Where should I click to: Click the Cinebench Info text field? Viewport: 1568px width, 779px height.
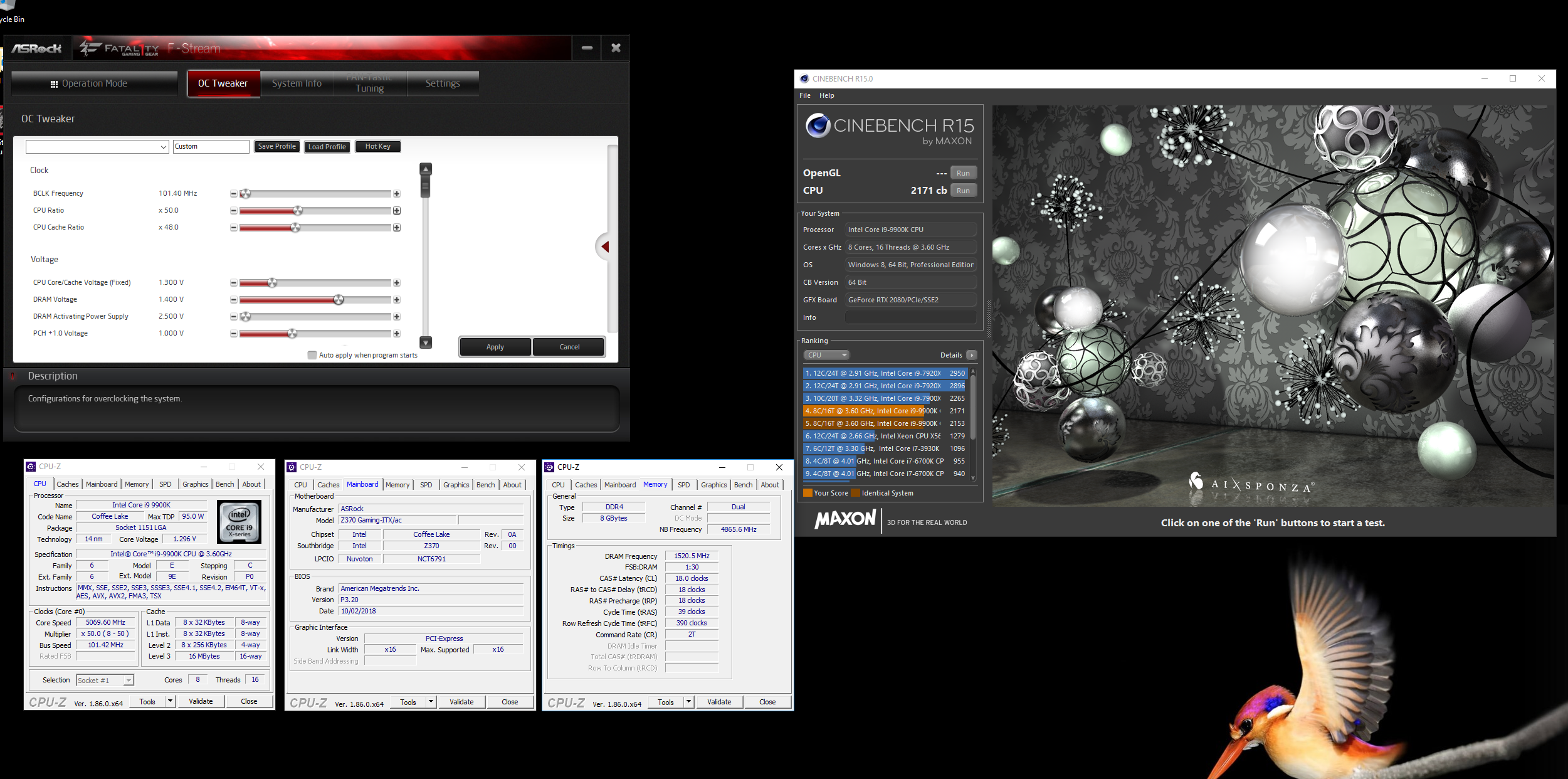point(910,317)
